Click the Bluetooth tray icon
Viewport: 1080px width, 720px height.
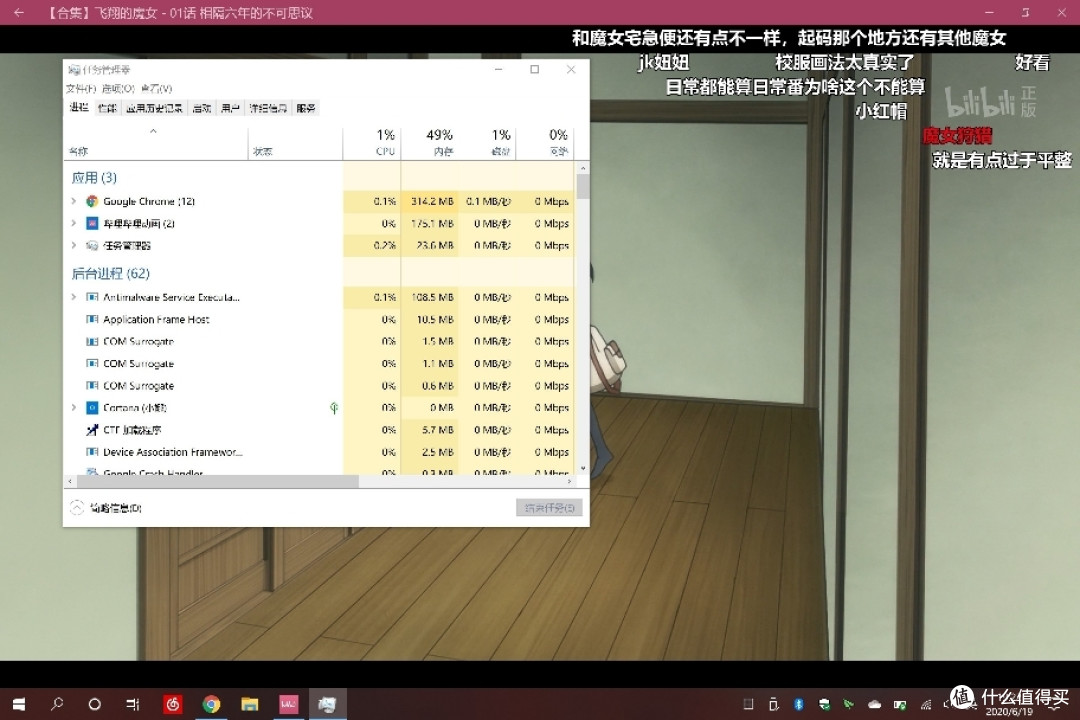click(798, 703)
